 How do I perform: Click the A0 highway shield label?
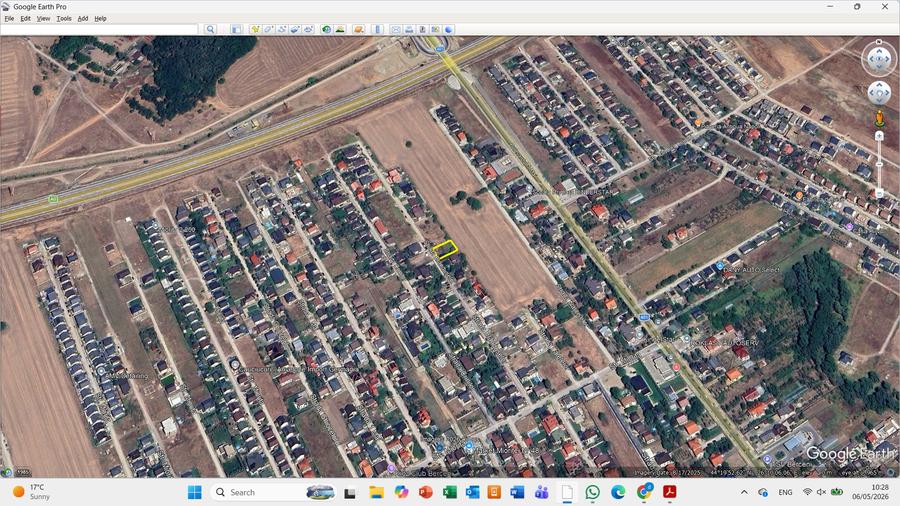pyautogui.click(x=53, y=198)
